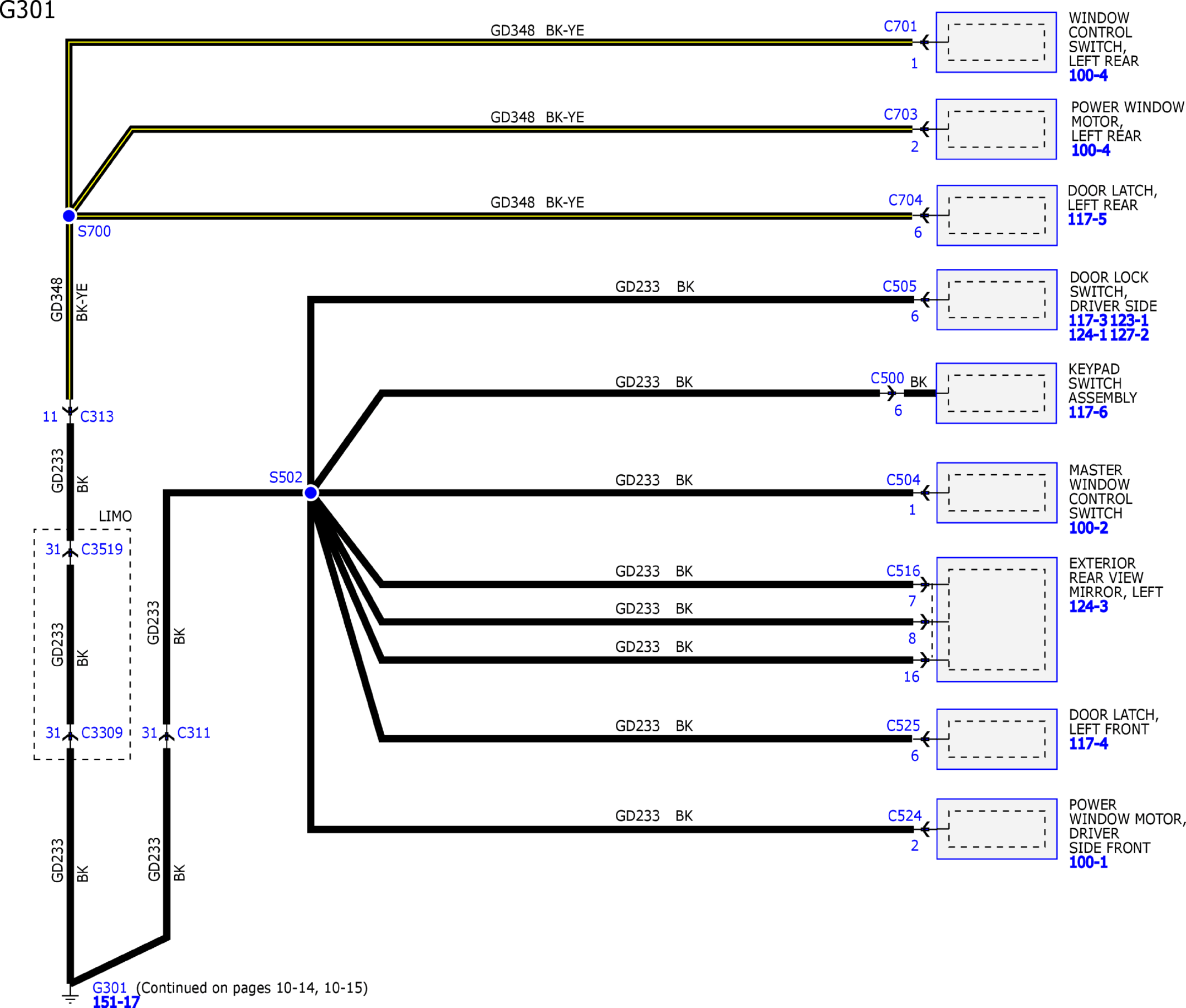Click the S700 splice node dot
This screenshot has height=1008, width=1186.
[68, 216]
